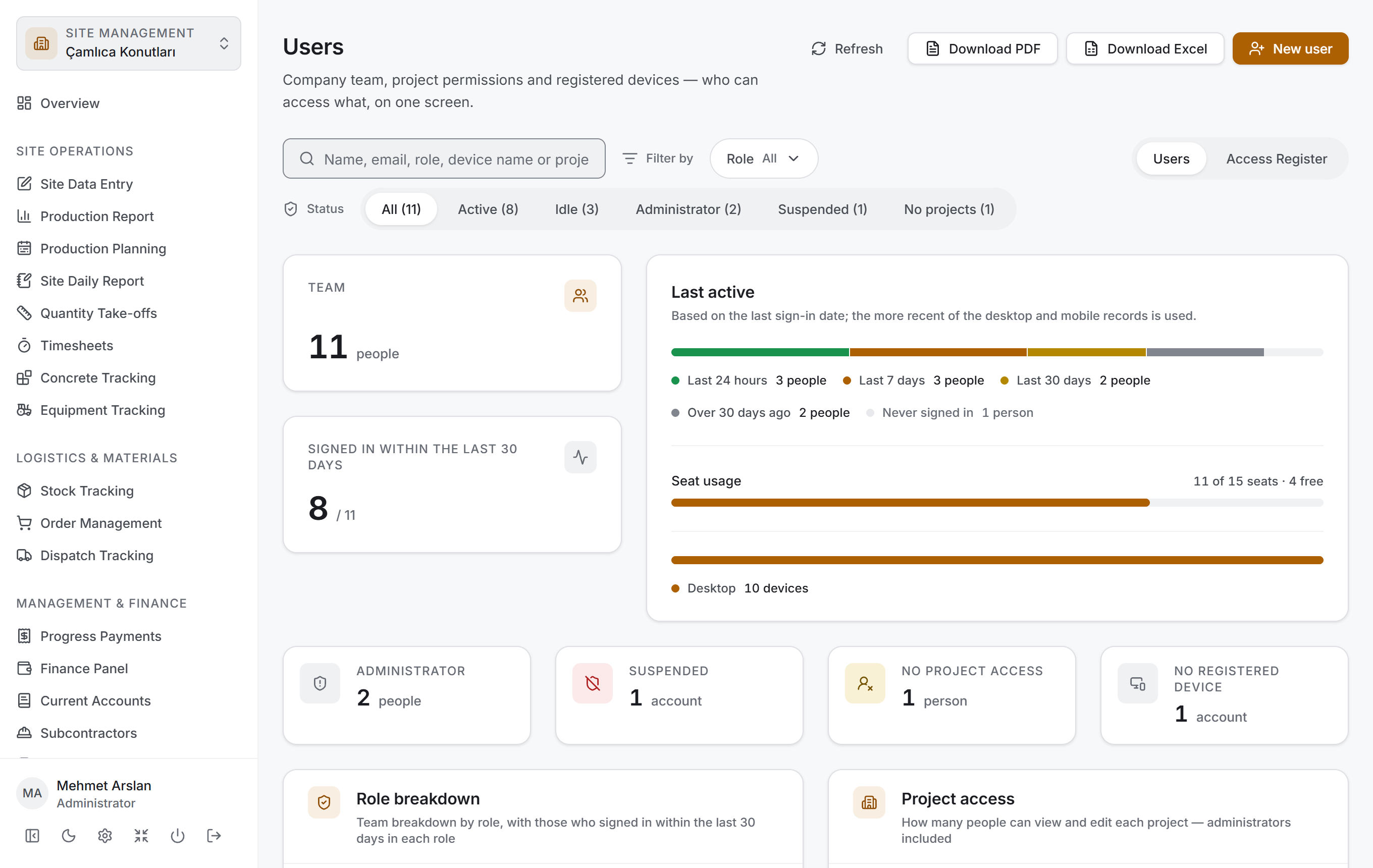This screenshot has height=868, width=1373.
Task: Click the Site Data Entry pencil icon
Action: 24,184
